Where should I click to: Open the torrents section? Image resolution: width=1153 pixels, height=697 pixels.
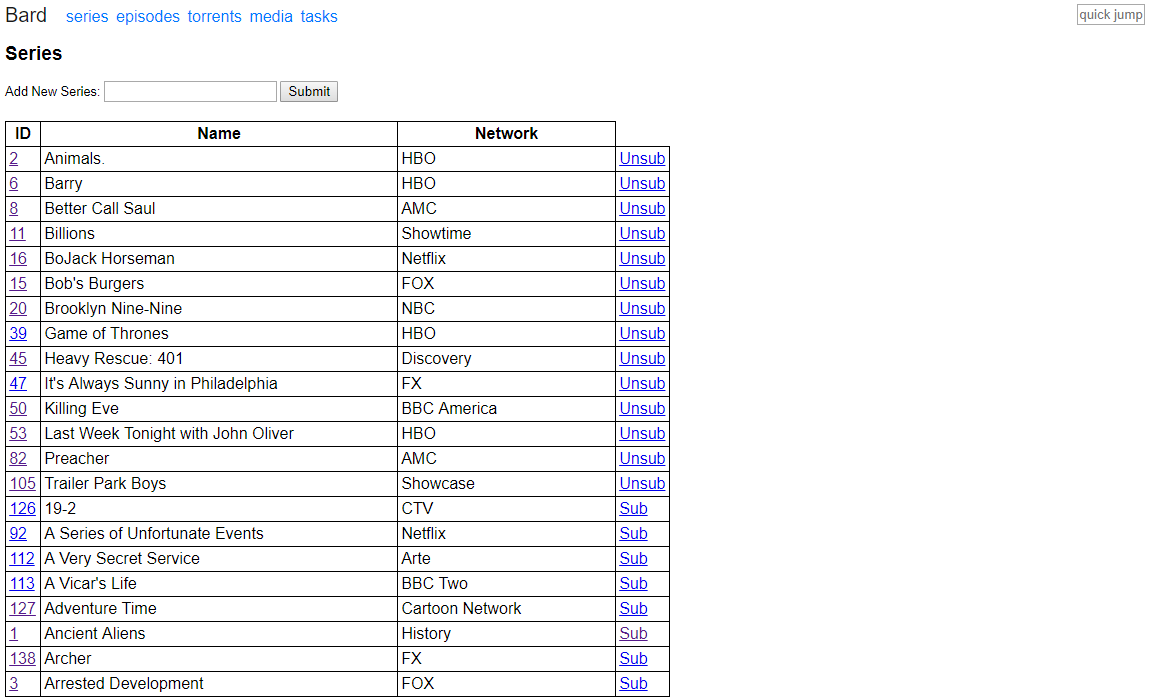(214, 16)
